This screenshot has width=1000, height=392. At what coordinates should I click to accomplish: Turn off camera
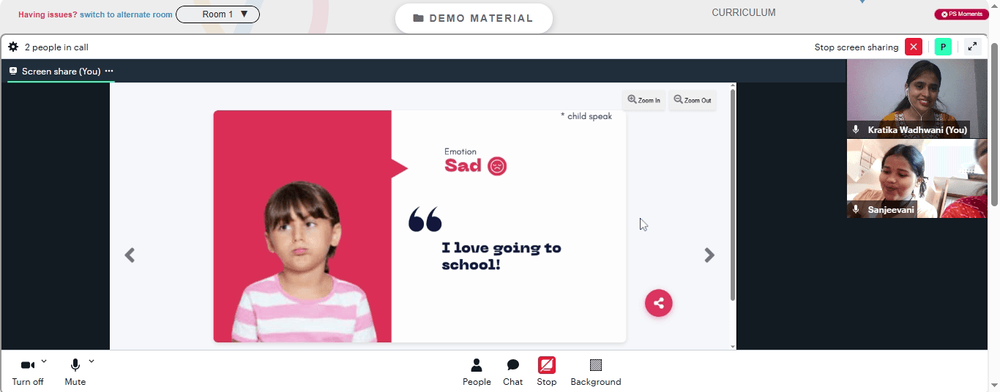click(27, 372)
